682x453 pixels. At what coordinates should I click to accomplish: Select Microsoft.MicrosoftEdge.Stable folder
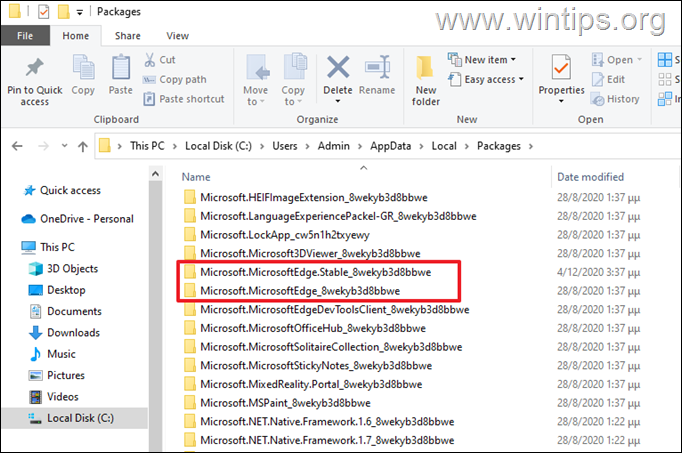point(307,272)
